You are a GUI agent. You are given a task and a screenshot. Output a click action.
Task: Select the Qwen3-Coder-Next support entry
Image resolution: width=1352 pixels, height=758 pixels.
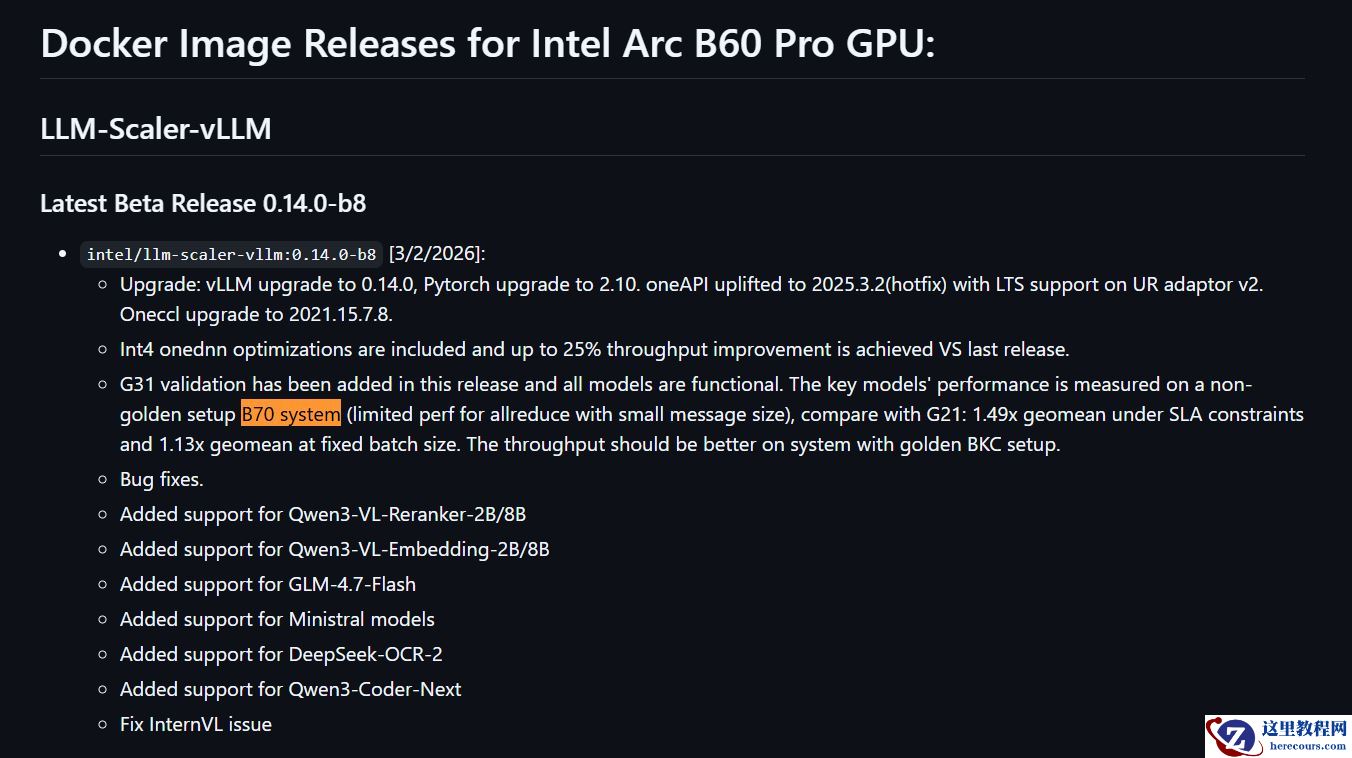pos(290,689)
